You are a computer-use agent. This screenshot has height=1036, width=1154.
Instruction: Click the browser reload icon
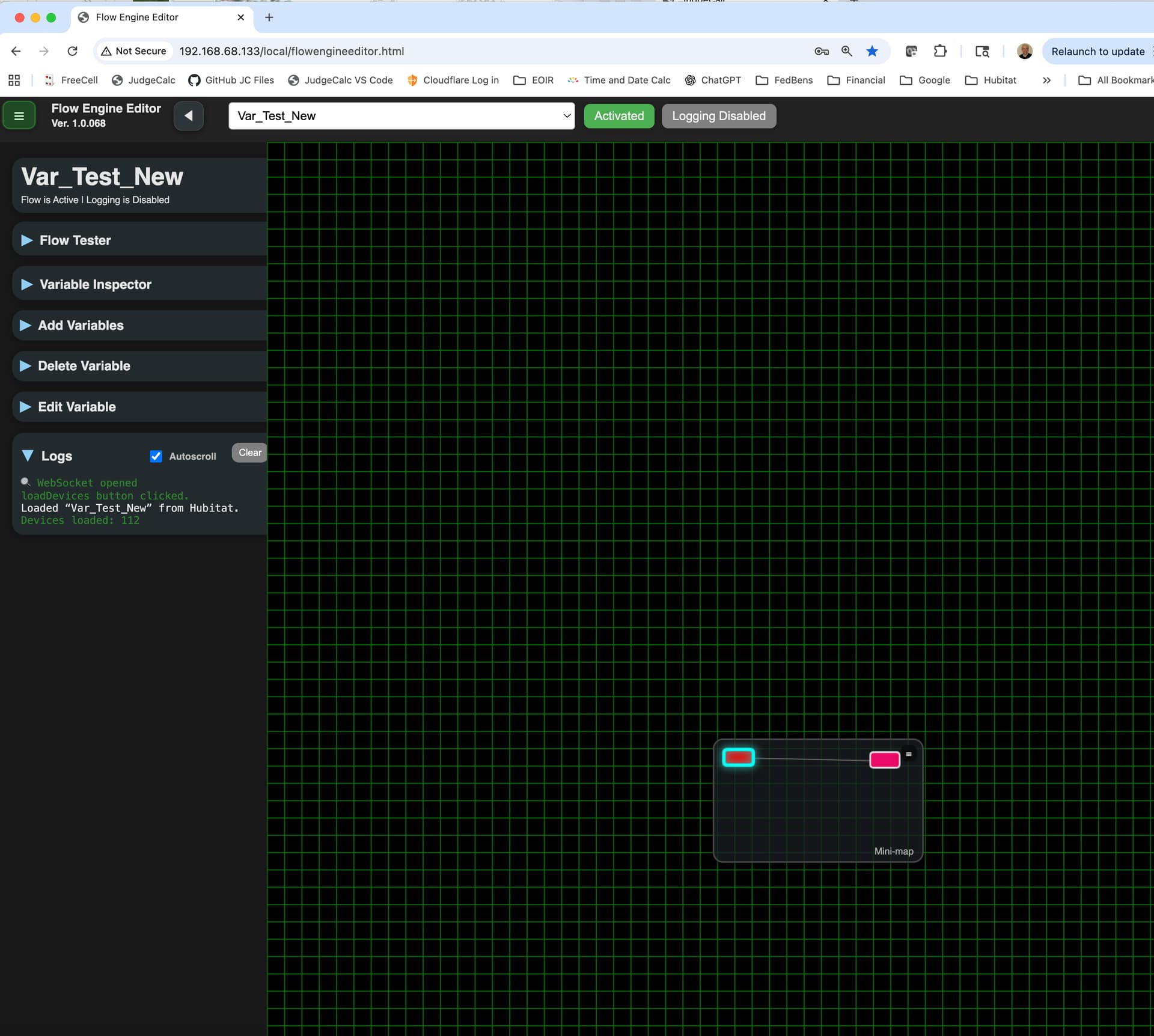pos(73,51)
